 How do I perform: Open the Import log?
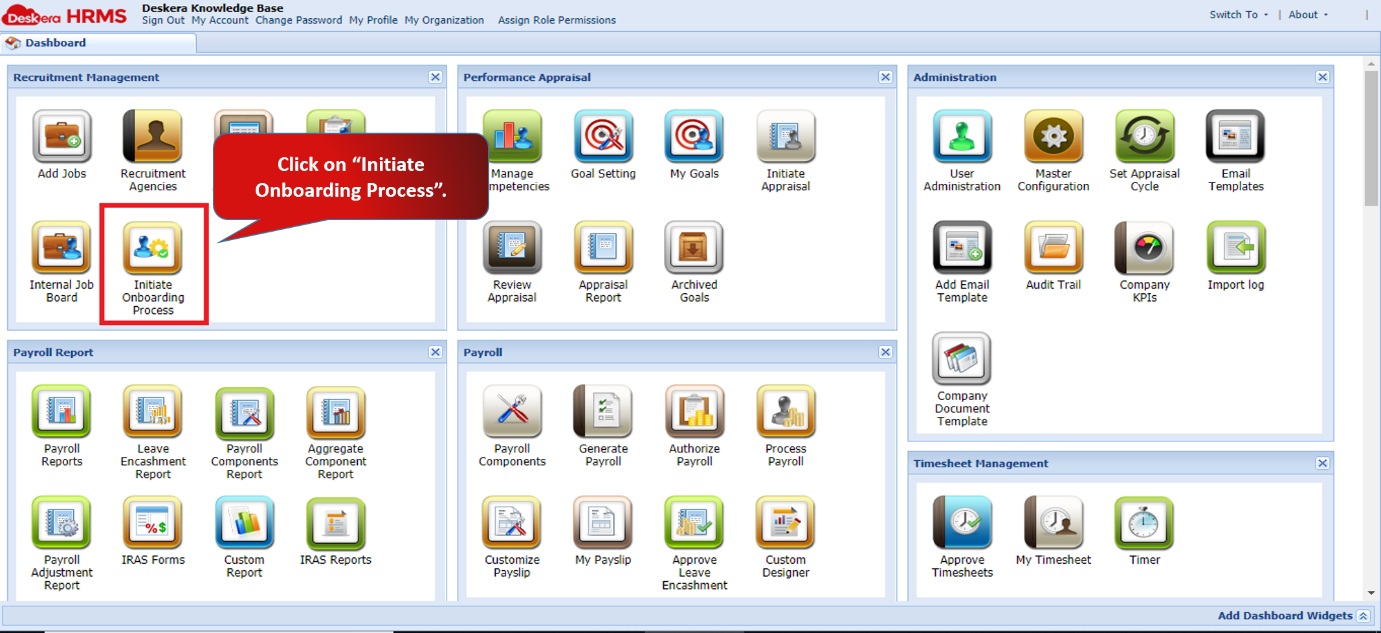coord(1236,248)
